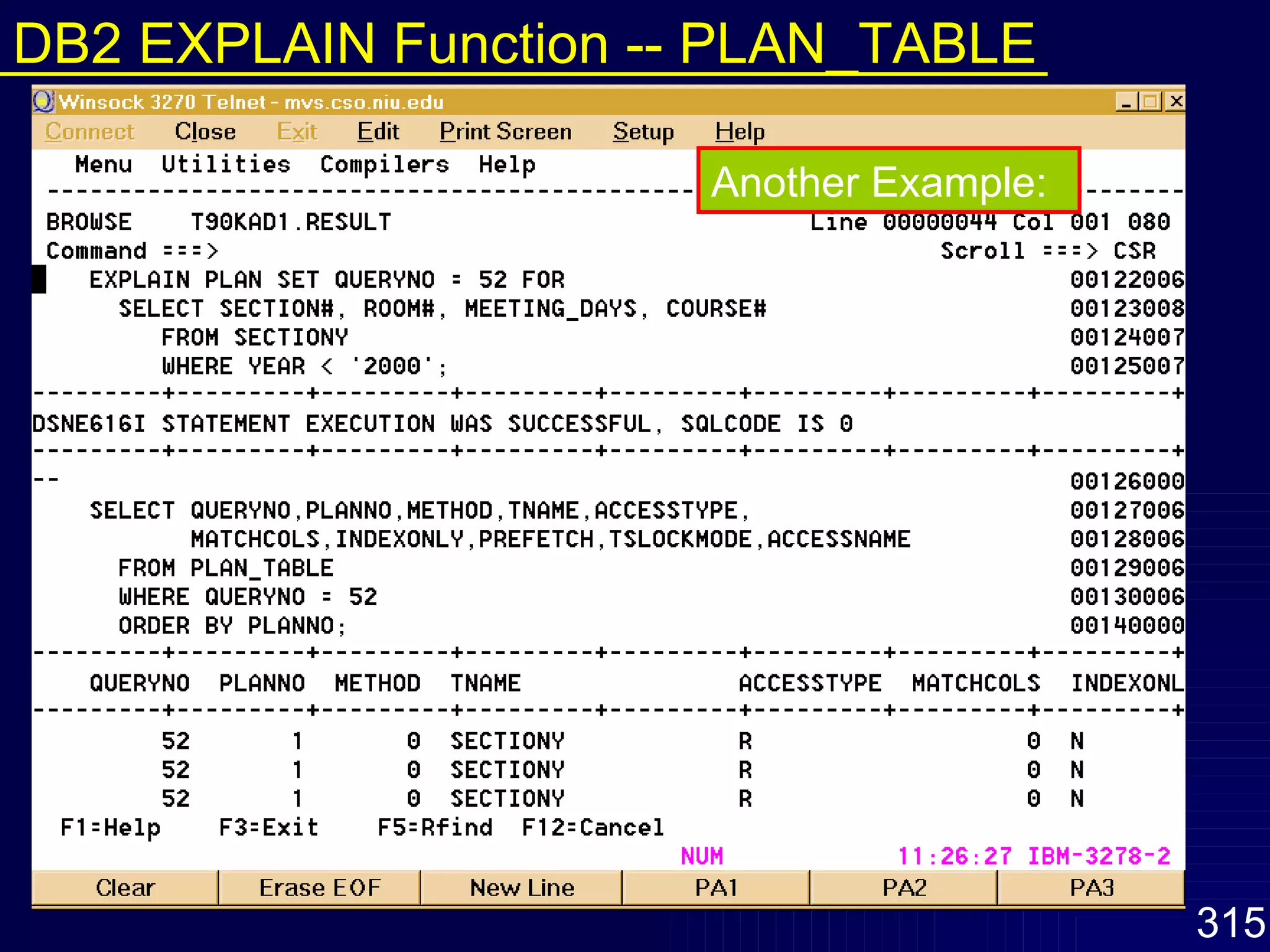Click the Exit menu item
This screenshot has width=1270, height=952.
[297, 132]
